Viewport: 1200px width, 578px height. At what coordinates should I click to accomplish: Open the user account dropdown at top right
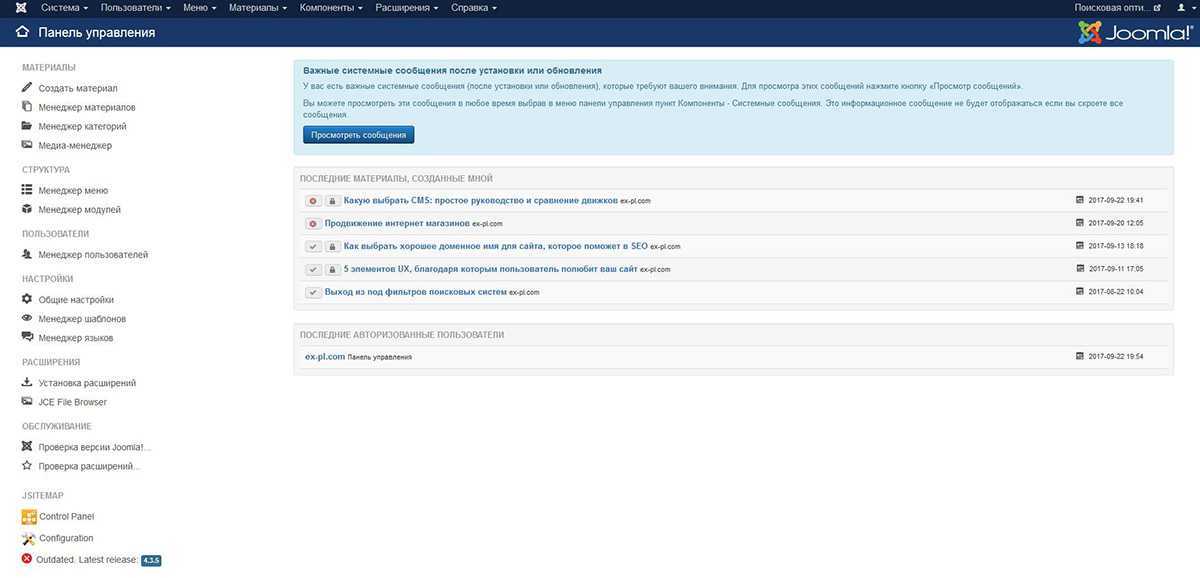click(1184, 8)
